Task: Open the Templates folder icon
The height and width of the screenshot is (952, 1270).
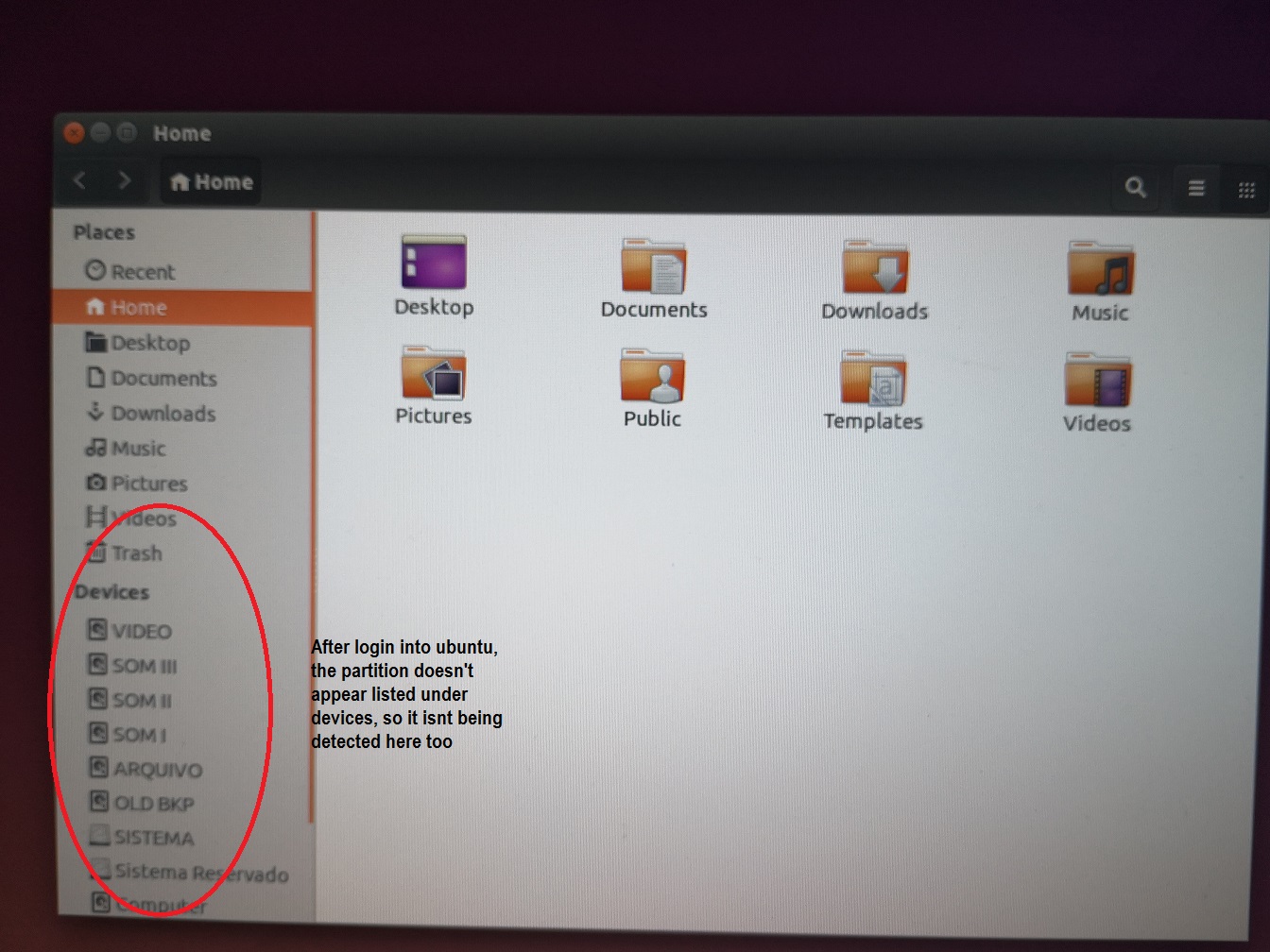Action: (x=873, y=379)
